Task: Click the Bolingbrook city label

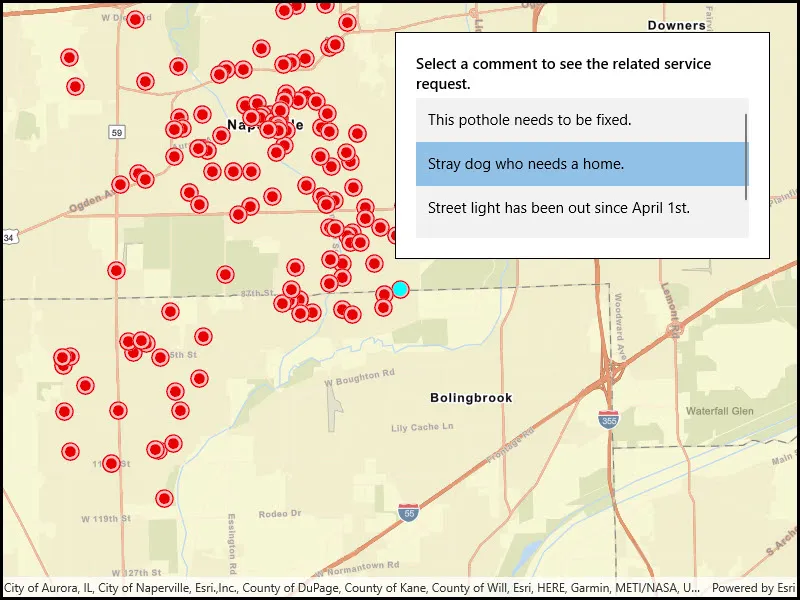Action: click(471, 398)
